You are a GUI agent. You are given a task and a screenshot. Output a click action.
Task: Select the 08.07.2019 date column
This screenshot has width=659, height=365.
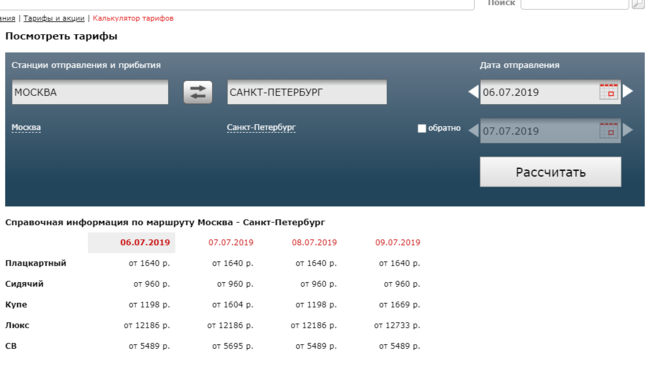[314, 242]
